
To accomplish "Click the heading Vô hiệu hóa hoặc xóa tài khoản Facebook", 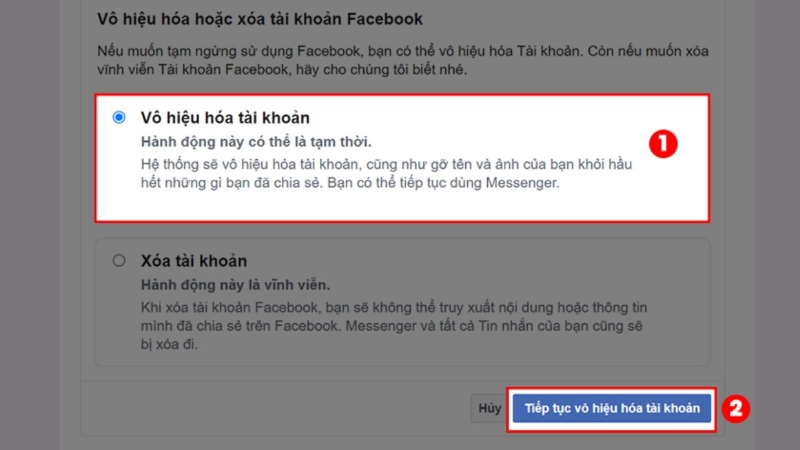I will [x=260, y=19].
